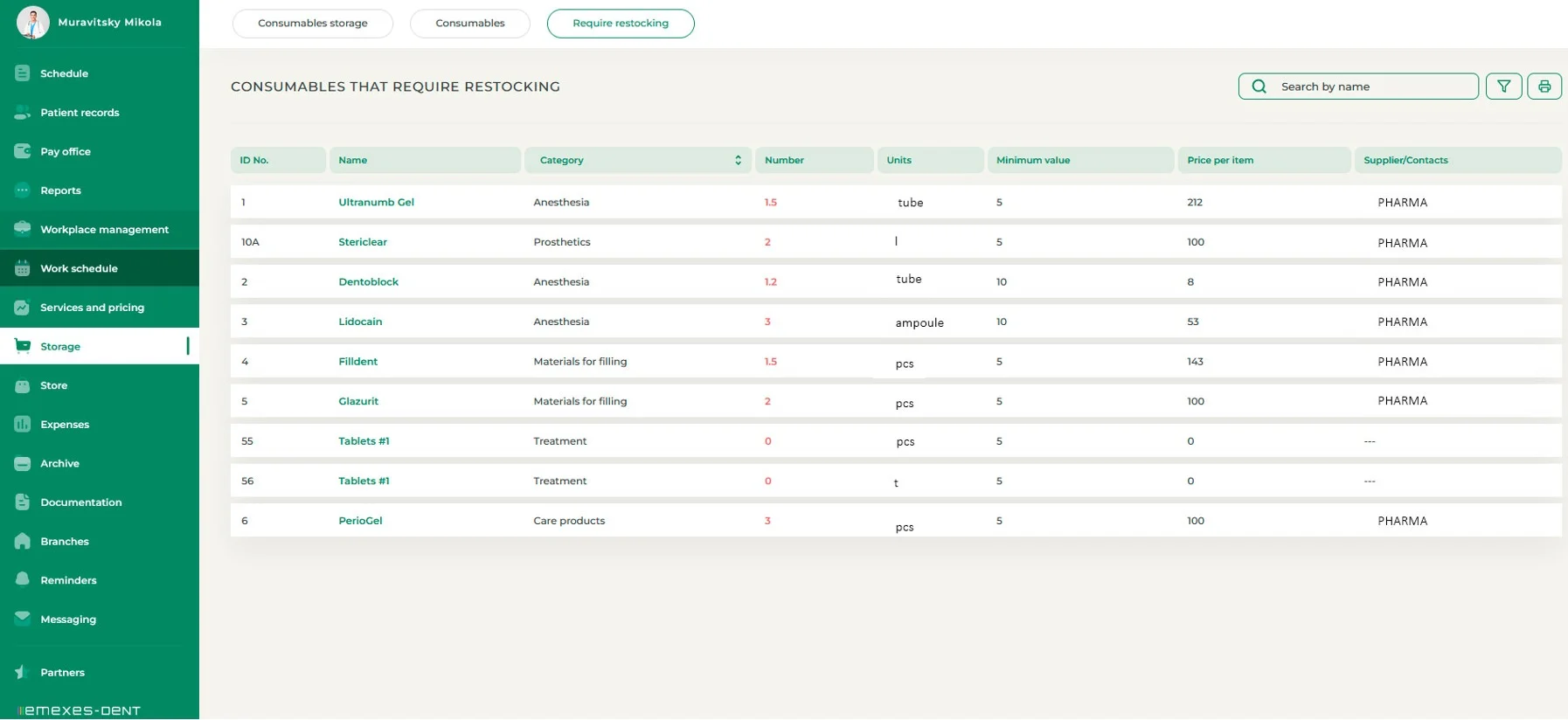Image resolution: width=1568 pixels, height=720 pixels.
Task: Click the Services and pricing icon
Action: point(23,308)
